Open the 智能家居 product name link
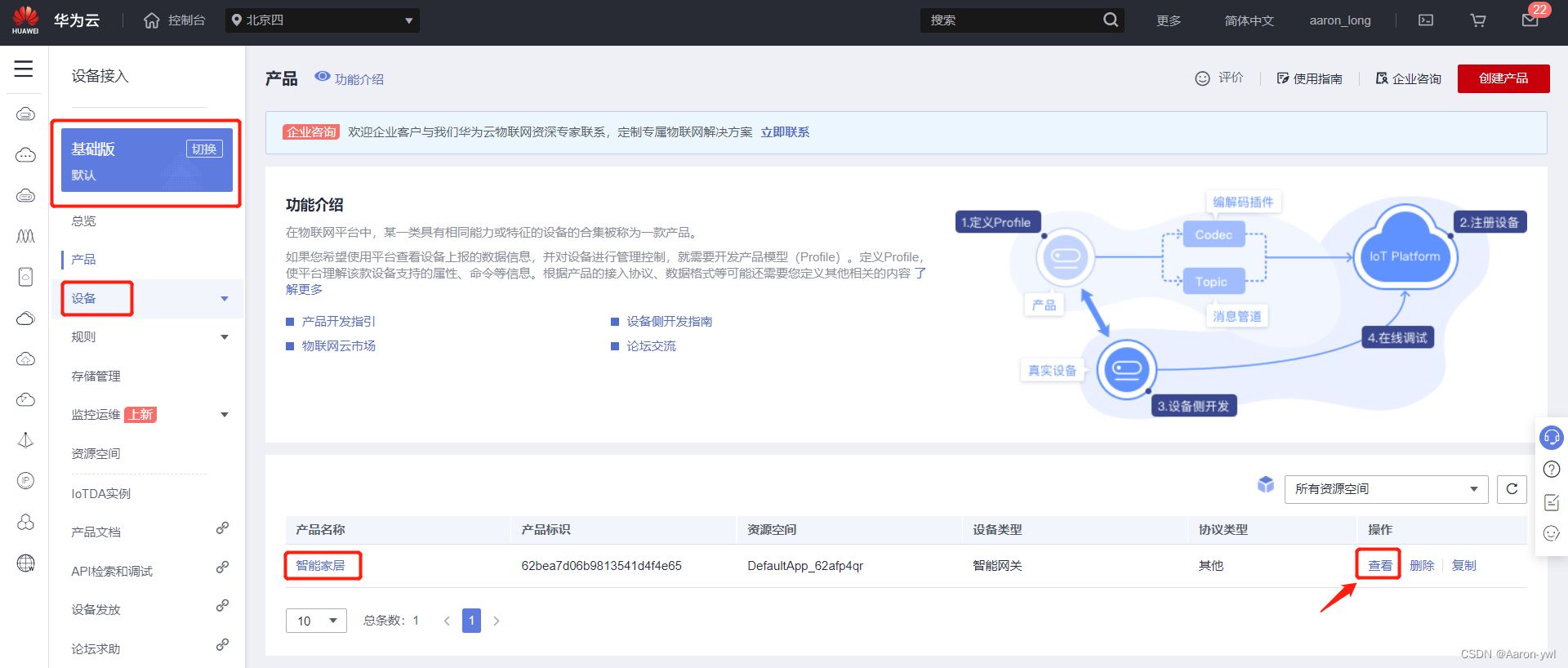 click(x=320, y=566)
